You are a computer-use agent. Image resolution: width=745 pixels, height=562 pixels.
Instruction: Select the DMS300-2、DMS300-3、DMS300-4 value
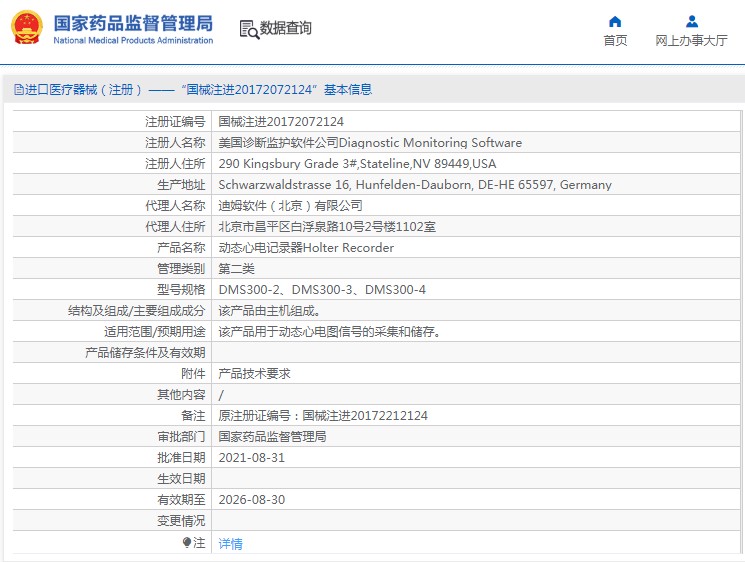[322, 290]
